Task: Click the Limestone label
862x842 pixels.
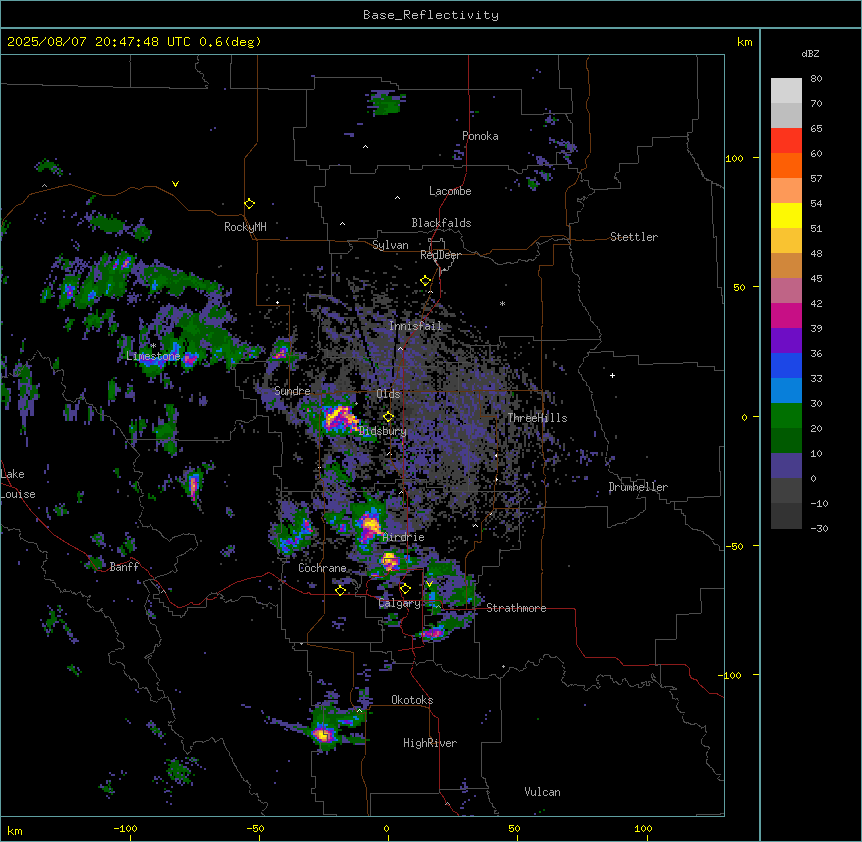Action: point(153,356)
